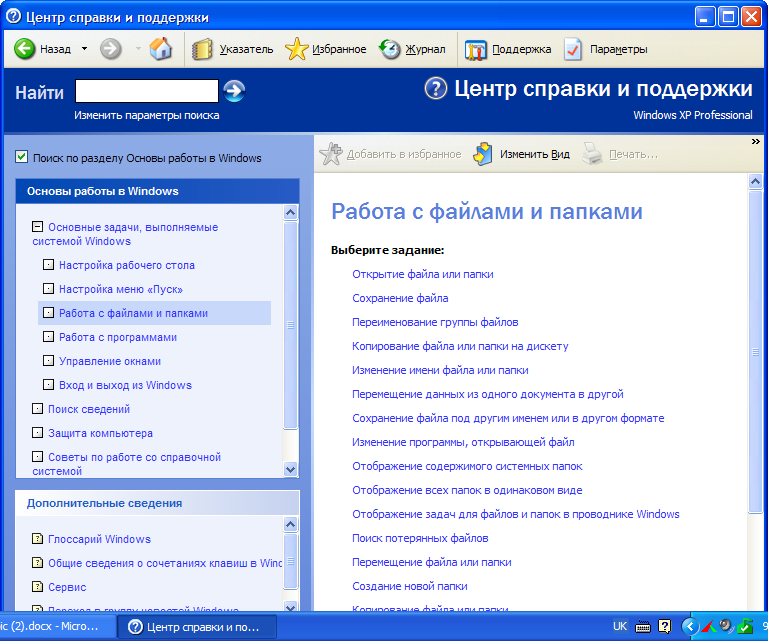768x641 pixels.
Task: Open link Изменение программы, открывающей файл
Action: (463, 442)
